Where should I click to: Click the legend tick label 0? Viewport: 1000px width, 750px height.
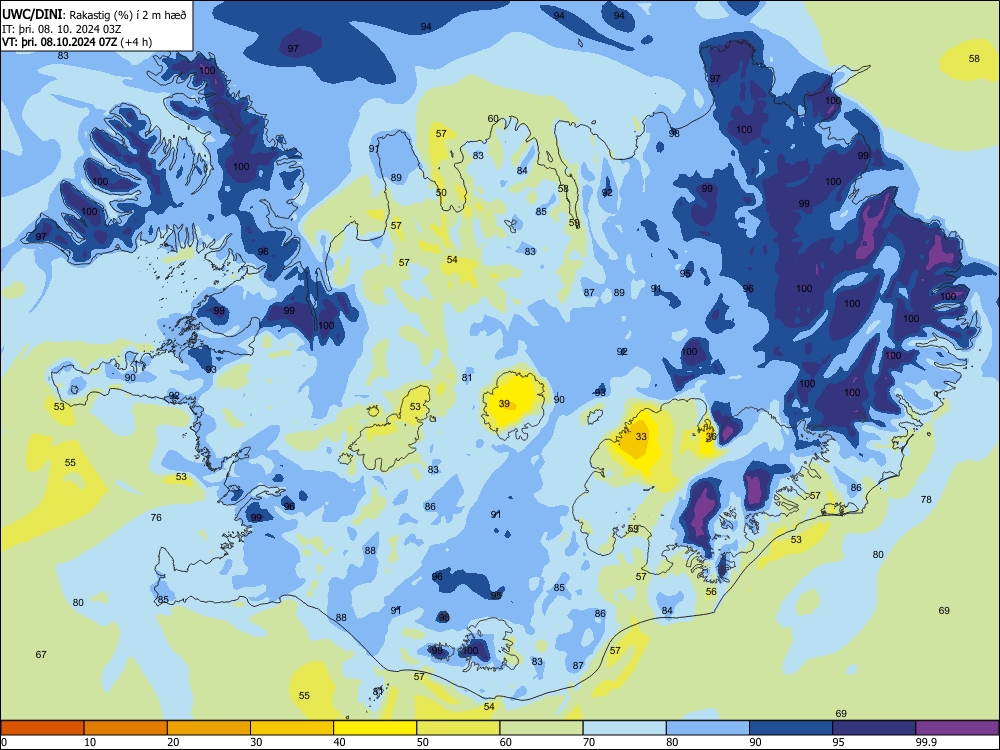click(x=4, y=742)
